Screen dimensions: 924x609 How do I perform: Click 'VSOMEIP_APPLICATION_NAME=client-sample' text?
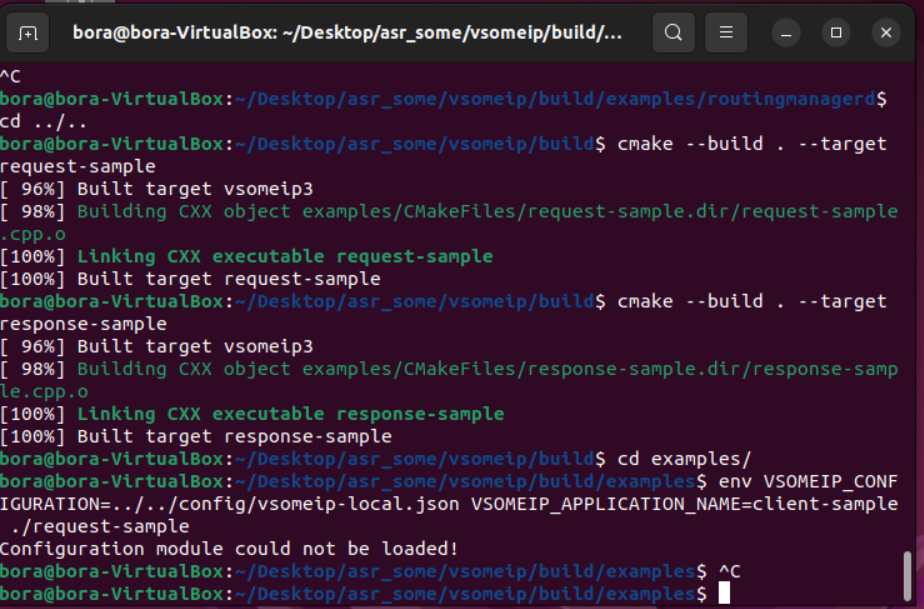point(684,504)
